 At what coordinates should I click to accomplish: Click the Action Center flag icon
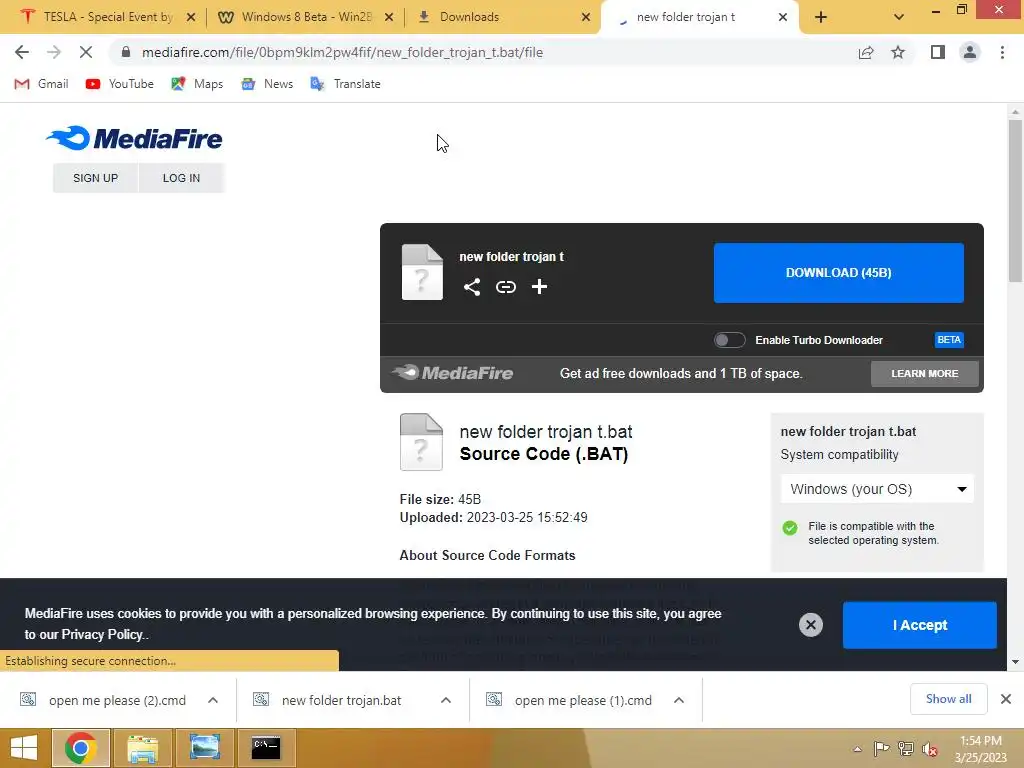click(881, 749)
